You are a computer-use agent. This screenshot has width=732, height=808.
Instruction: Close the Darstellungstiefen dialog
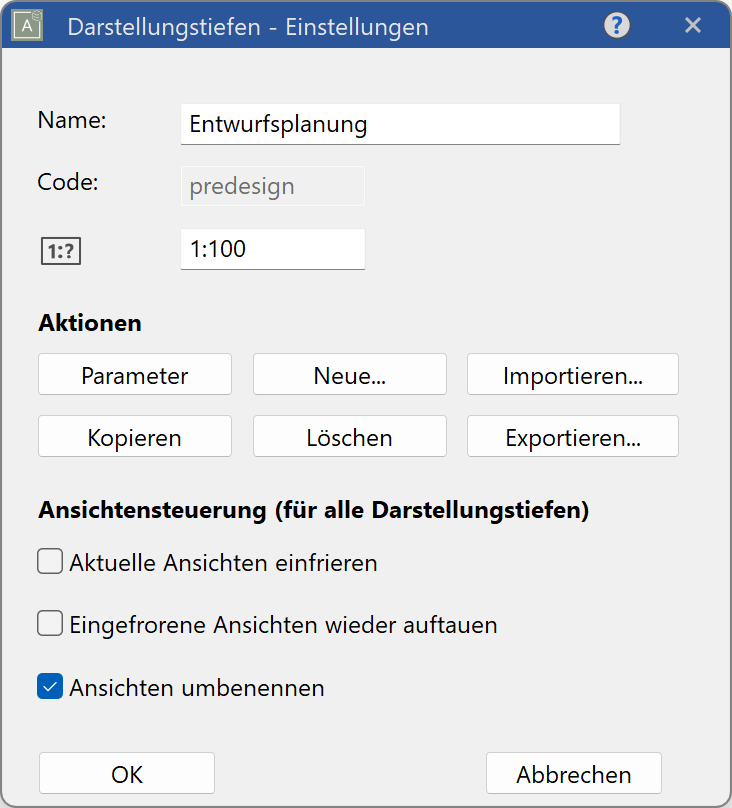click(693, 26)
